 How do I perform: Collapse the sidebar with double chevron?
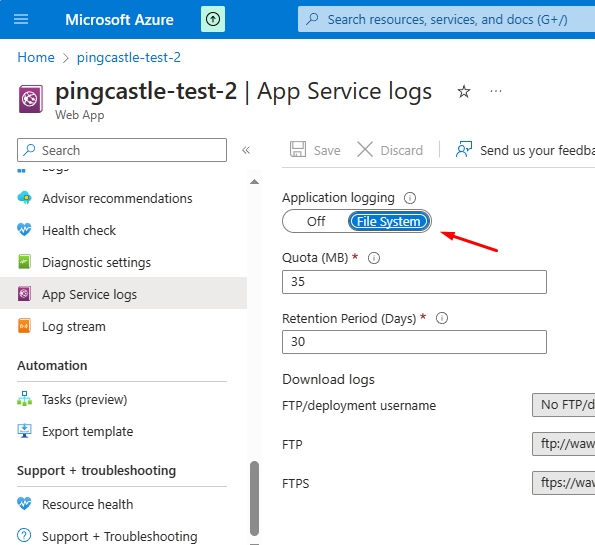[x=246, y=150]
